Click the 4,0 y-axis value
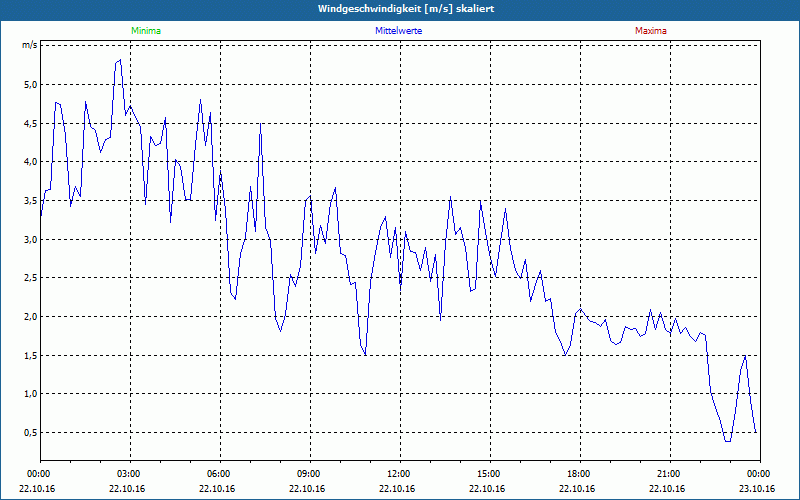800x500 pixels. pyautogui.click(x=31, y=162)
